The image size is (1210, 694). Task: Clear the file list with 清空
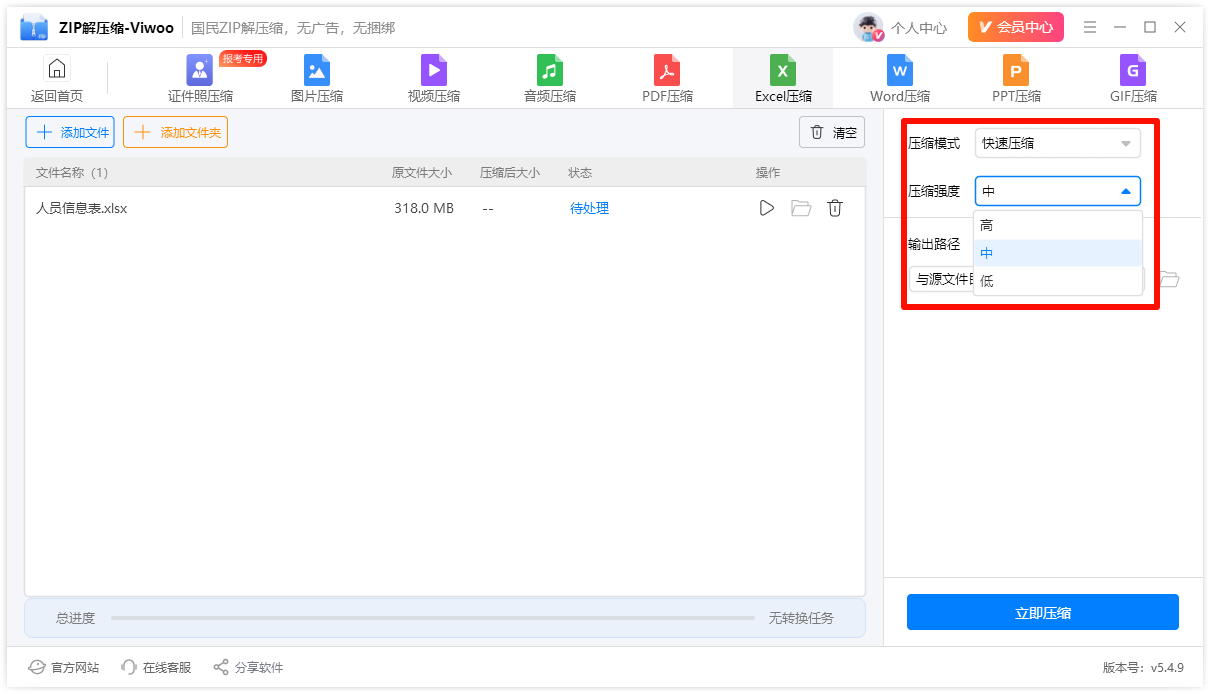(832, 132)
